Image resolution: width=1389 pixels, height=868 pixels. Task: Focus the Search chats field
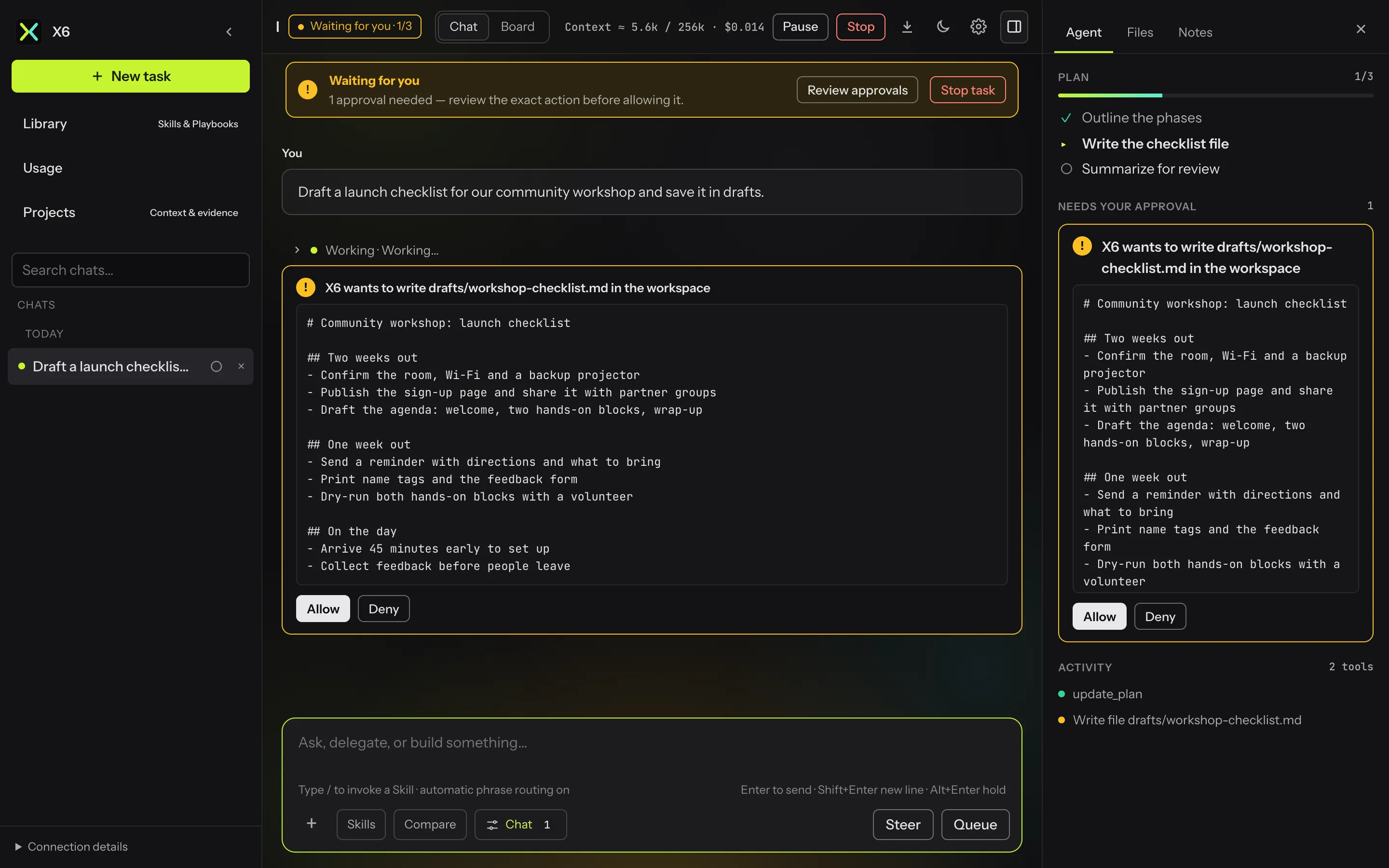[x=130, y=270]
